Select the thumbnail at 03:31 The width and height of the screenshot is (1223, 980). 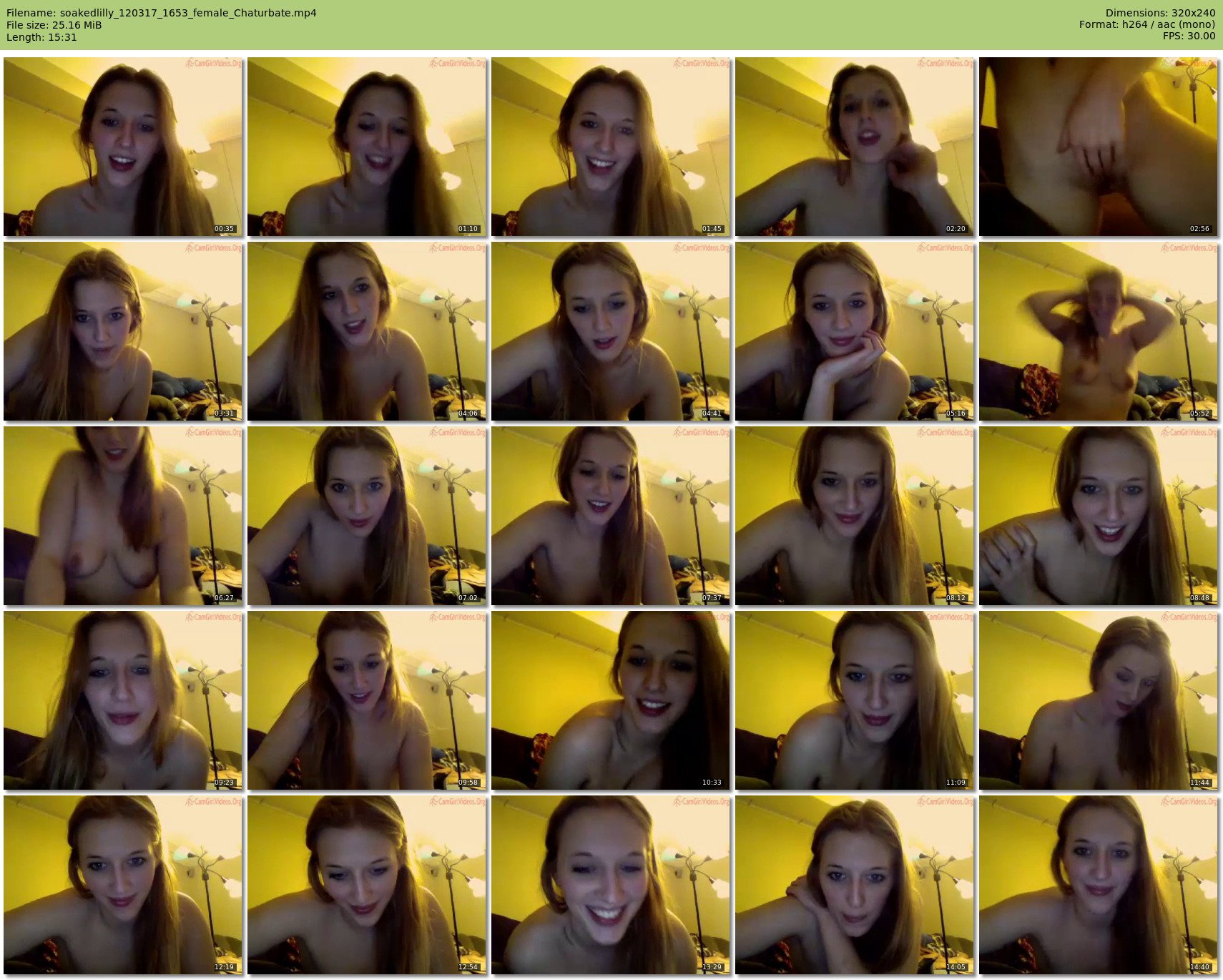pos(123,331)
